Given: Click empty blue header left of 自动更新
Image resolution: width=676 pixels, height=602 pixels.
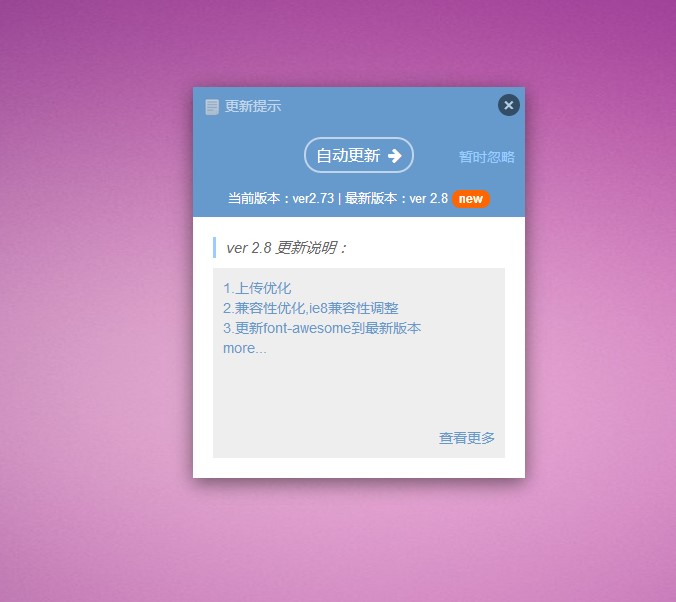Looking at the screenshot, I should click(248, 155).
